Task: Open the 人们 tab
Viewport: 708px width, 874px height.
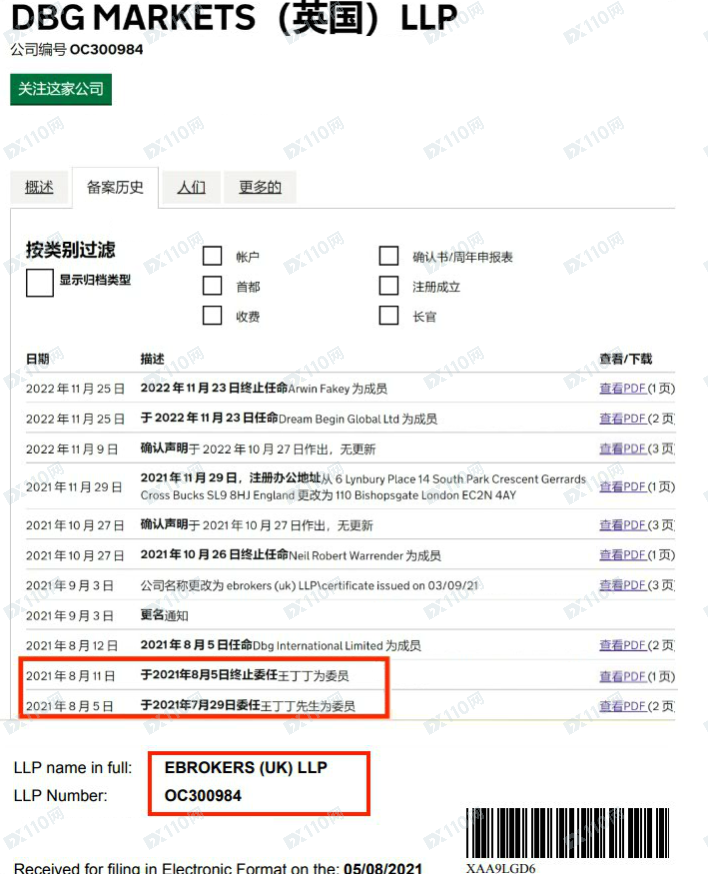Action: 191,187
